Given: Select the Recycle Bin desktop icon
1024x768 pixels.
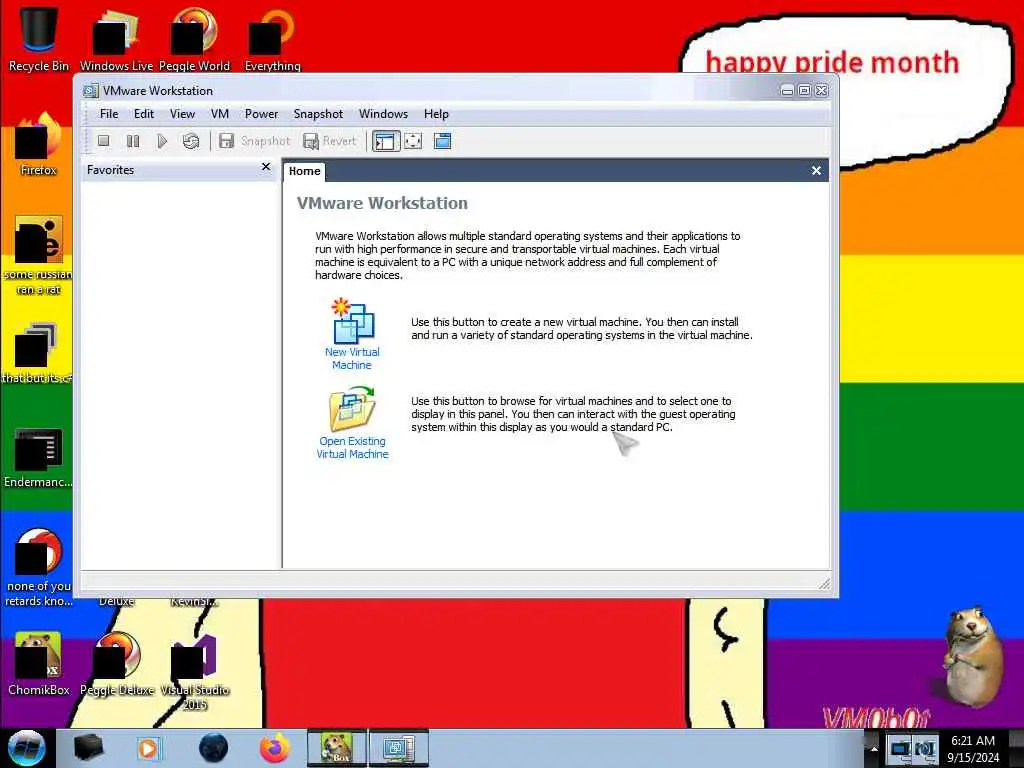Looking at the screenshot, I should coord(39,38).
